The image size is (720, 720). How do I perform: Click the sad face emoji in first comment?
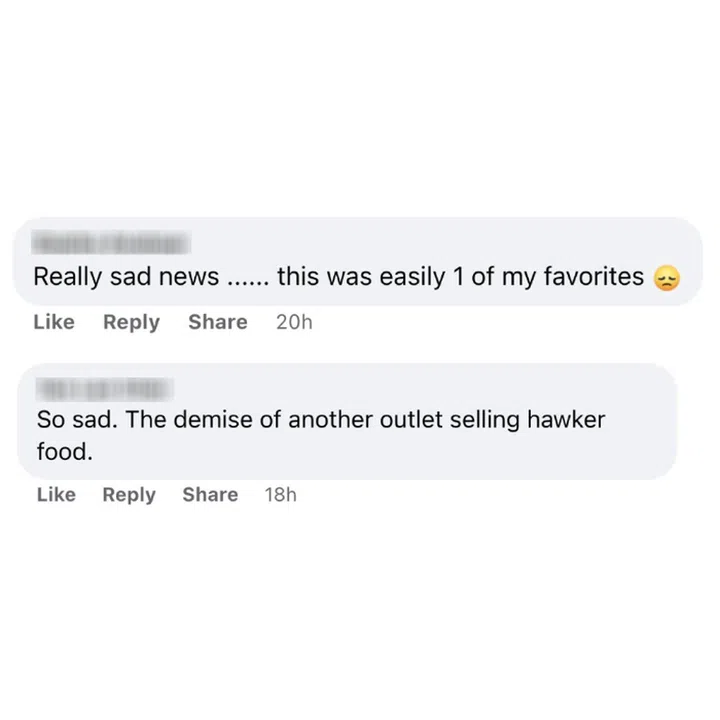tap(666, 278)
